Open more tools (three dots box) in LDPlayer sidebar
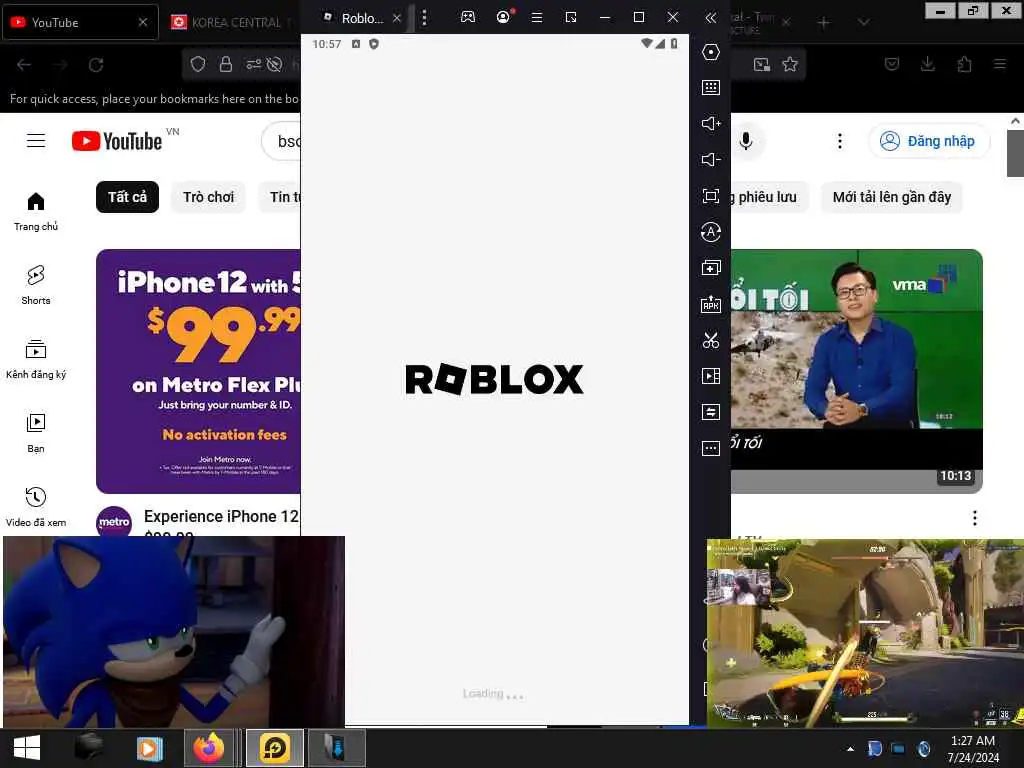The image size is (1024, 768). click(x=711, y=448)
